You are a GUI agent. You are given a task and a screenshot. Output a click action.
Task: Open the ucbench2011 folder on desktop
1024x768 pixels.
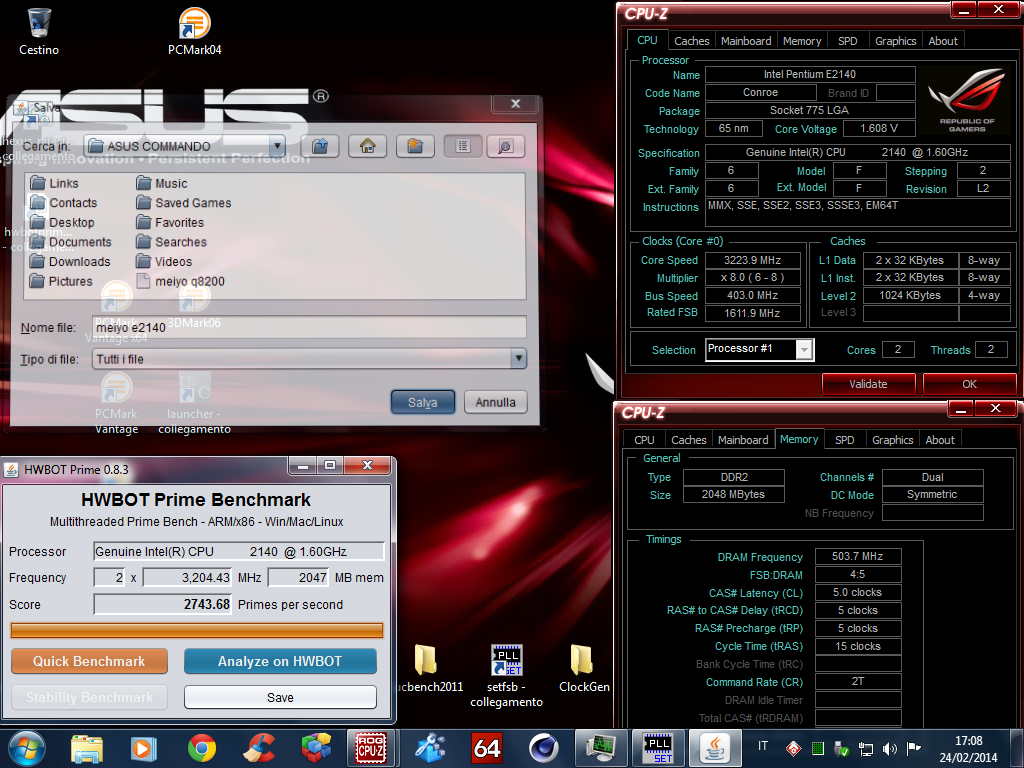427,669
